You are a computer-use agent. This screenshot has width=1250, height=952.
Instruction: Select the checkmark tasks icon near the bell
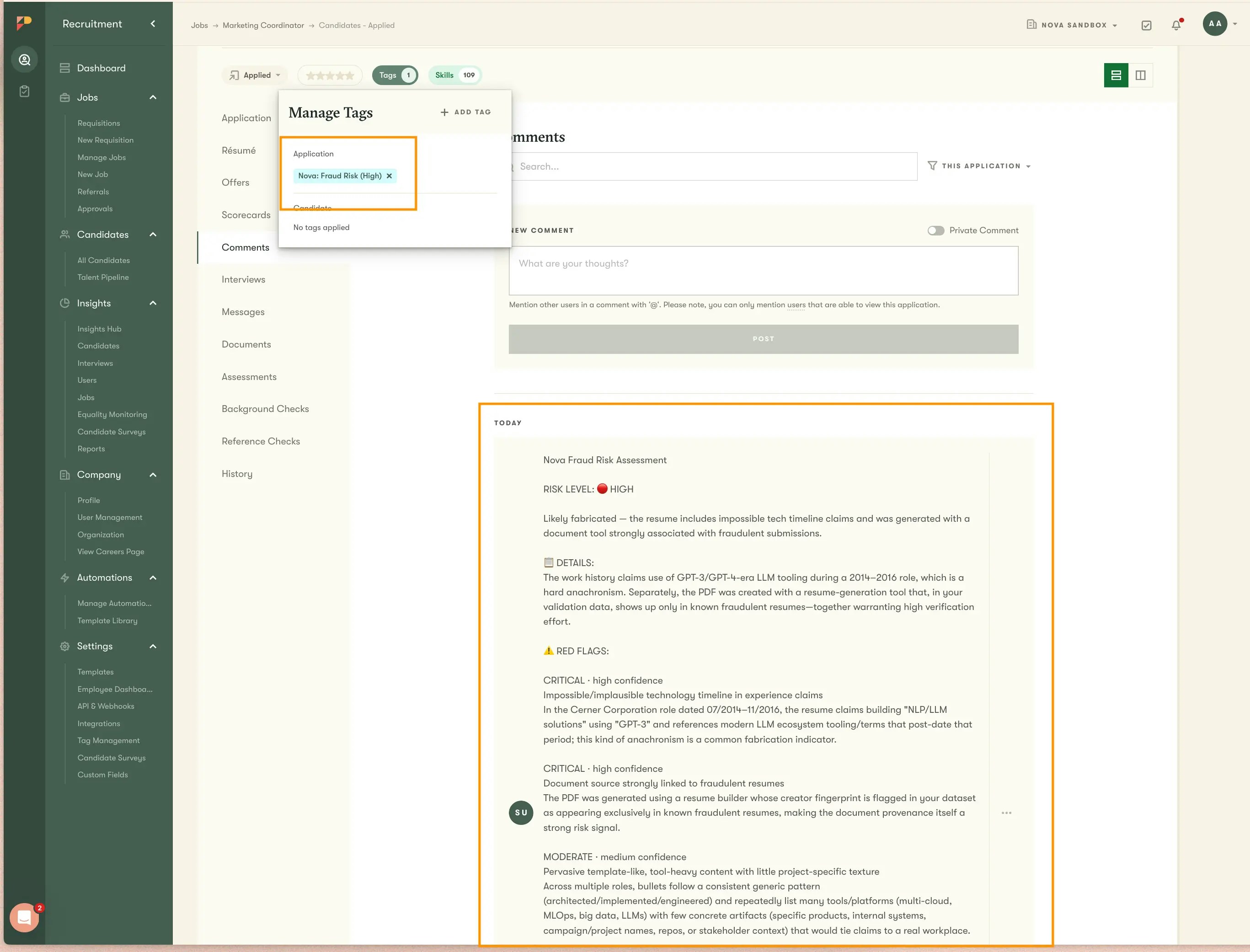(x=1147, y=25)
